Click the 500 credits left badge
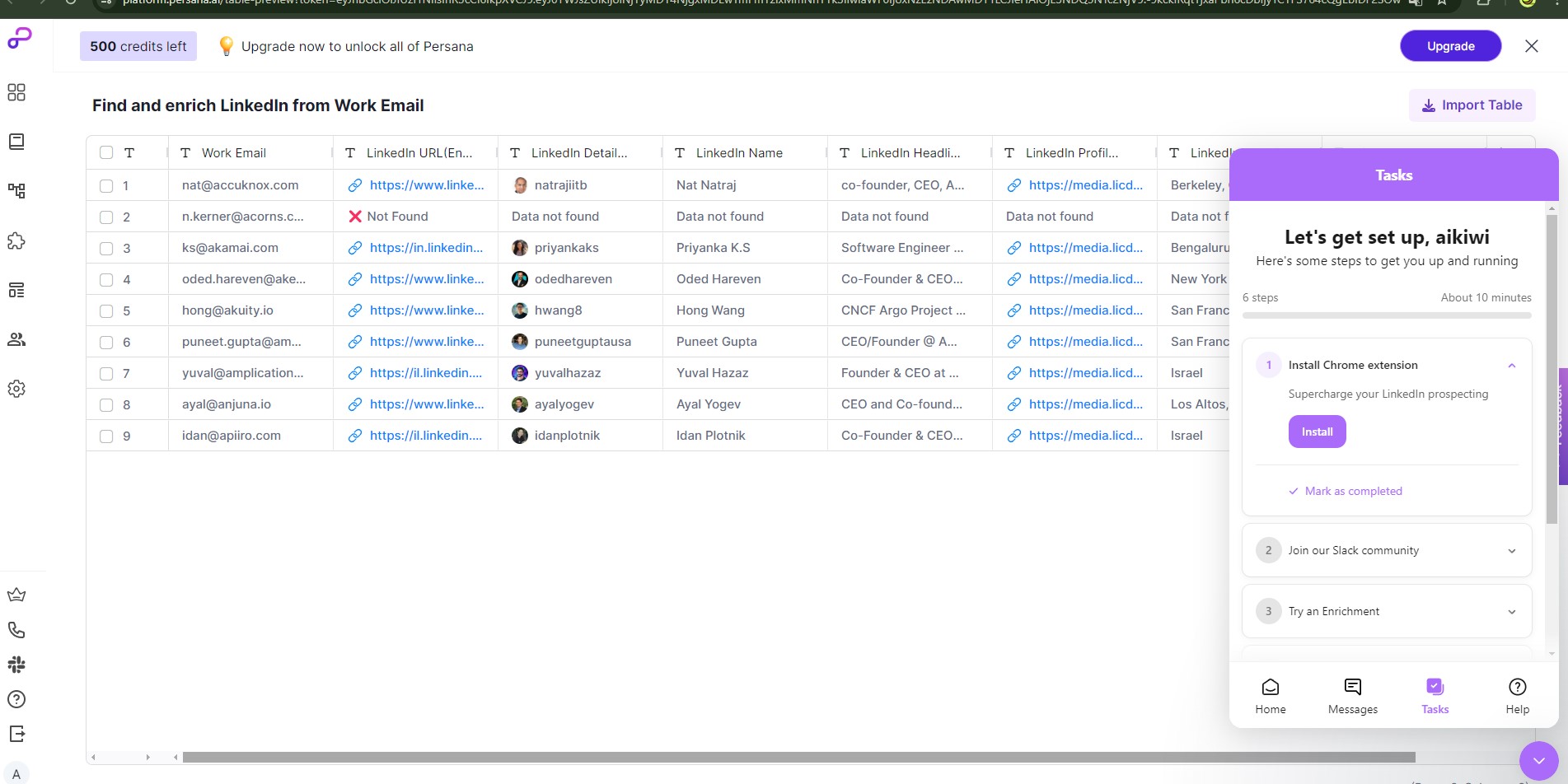 138,46
